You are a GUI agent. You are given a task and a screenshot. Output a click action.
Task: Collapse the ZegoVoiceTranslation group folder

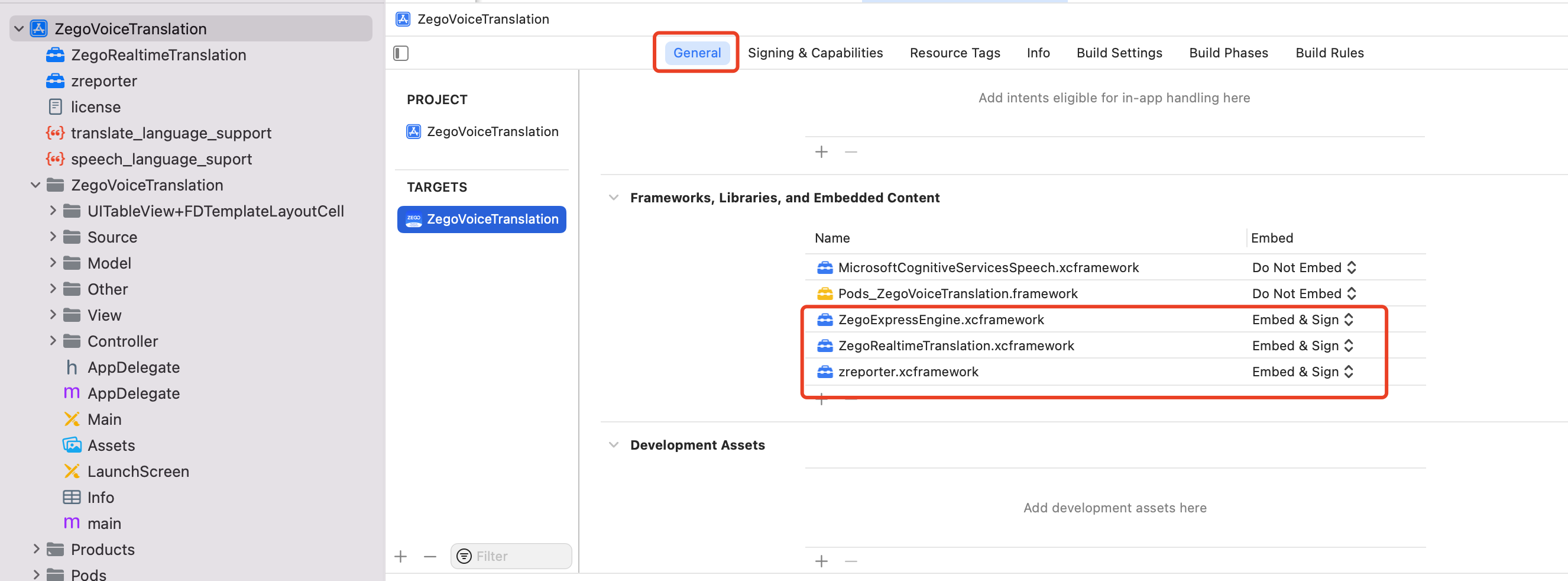tap(35, 185)
